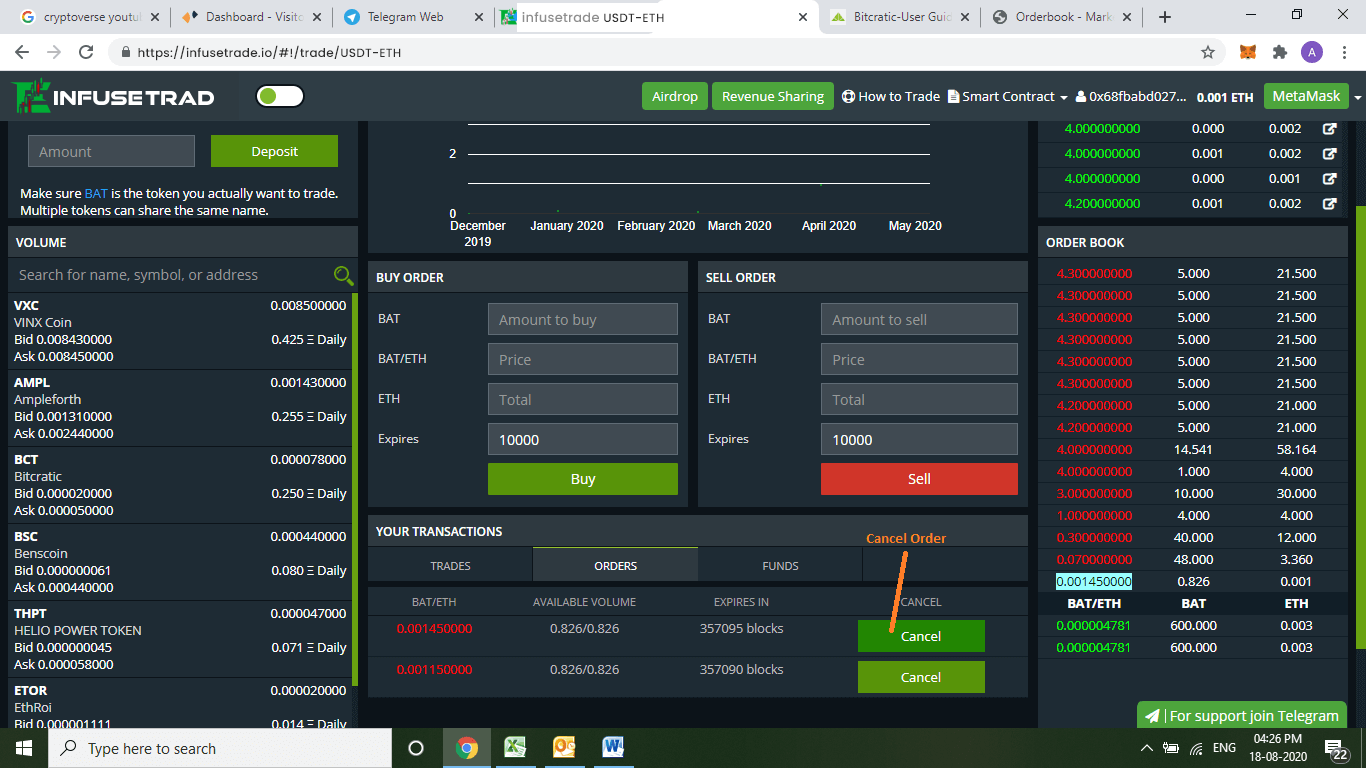Open the MetaMask fox extension icon

(x=1248, y=52)
